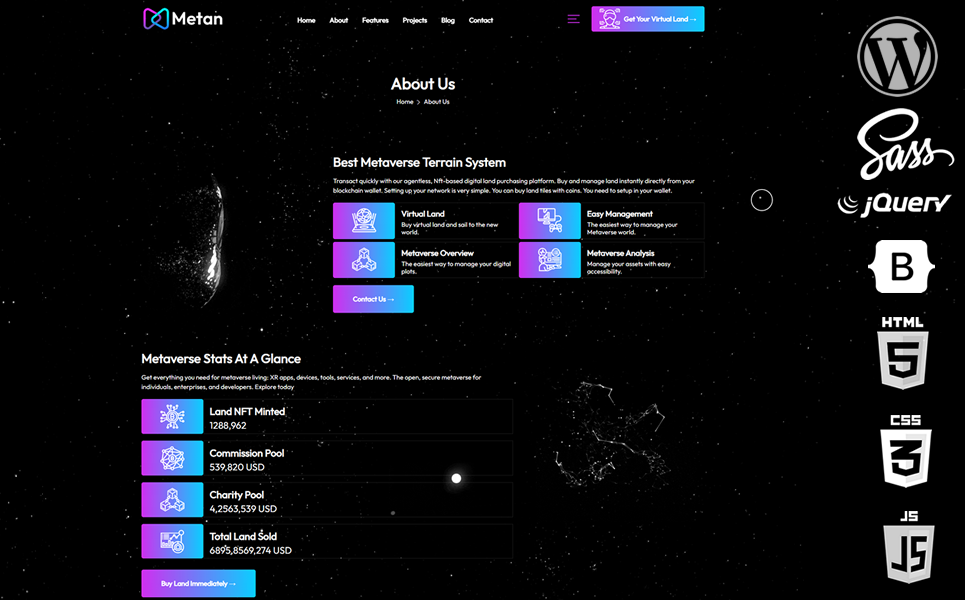
Task: Click the Bootstrap logo badge
Action: (x=902, y=266)
